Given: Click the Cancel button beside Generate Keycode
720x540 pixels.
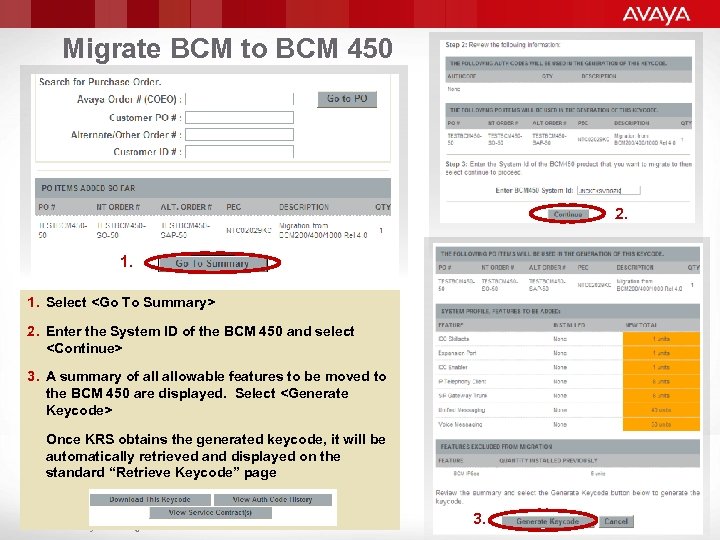Looking at the screenshot, I should [616, 521].
